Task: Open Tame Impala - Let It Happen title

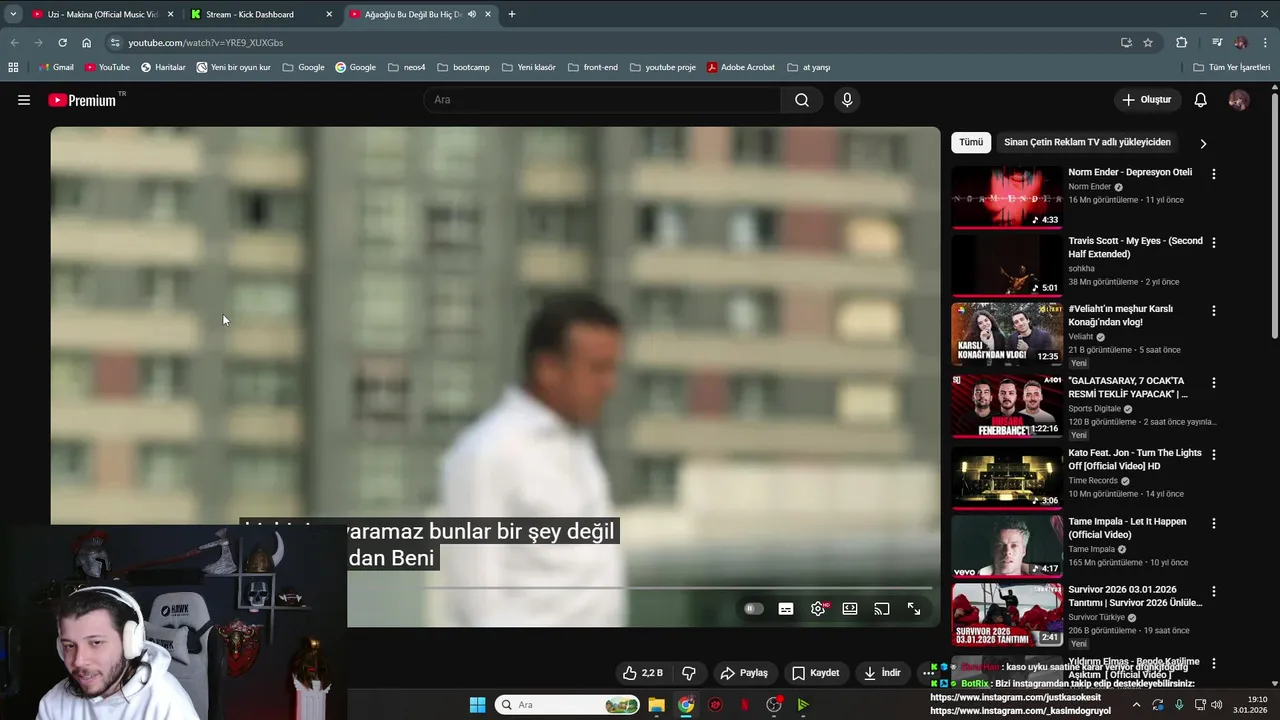Action: 1127,528
